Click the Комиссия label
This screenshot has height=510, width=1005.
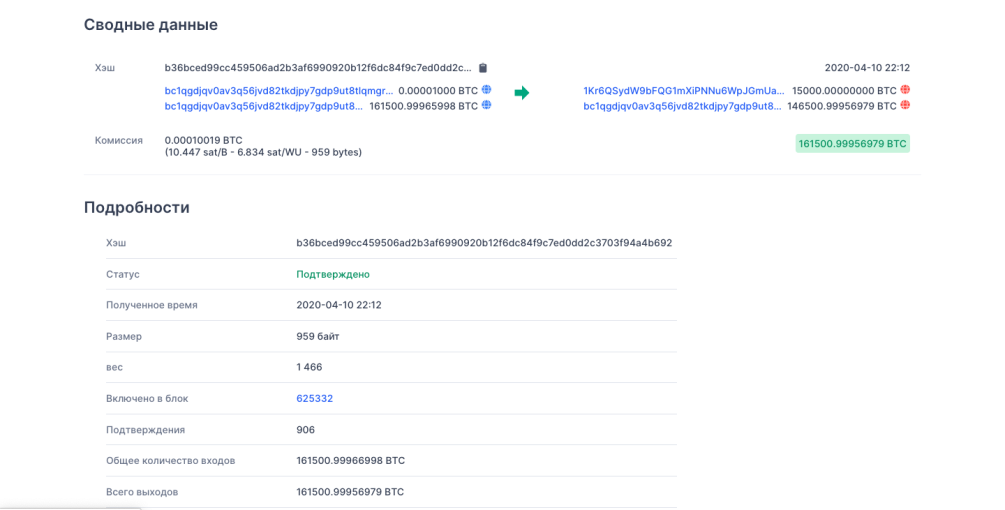(119, 140)
